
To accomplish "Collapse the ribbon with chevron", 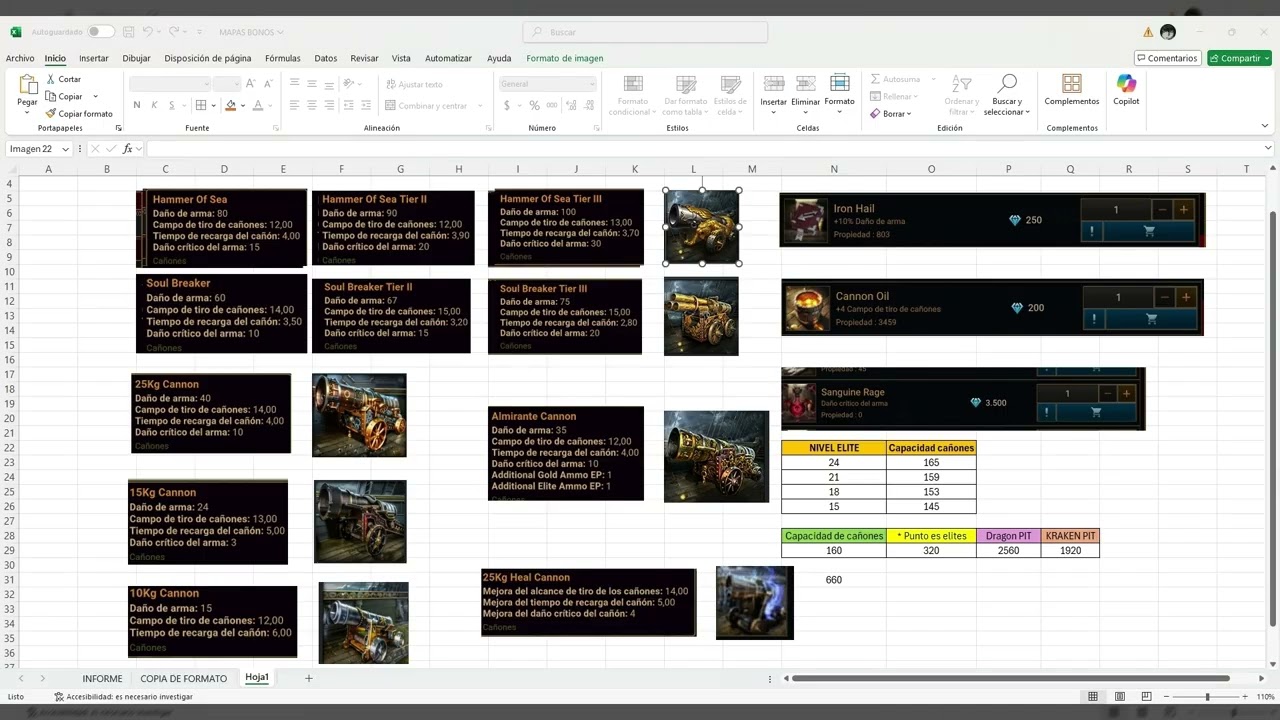I will (x=1267, y=126).
